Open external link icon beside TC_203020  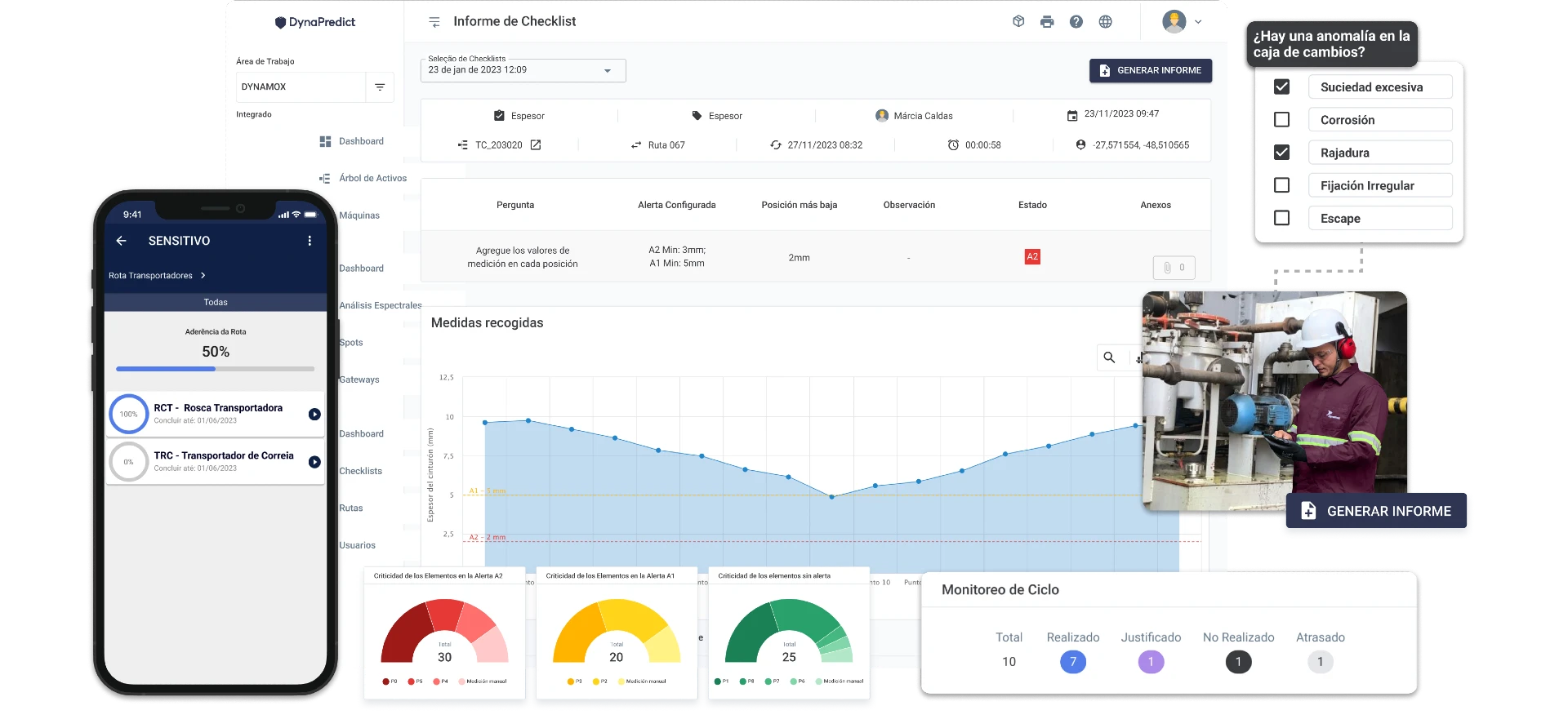536,145
